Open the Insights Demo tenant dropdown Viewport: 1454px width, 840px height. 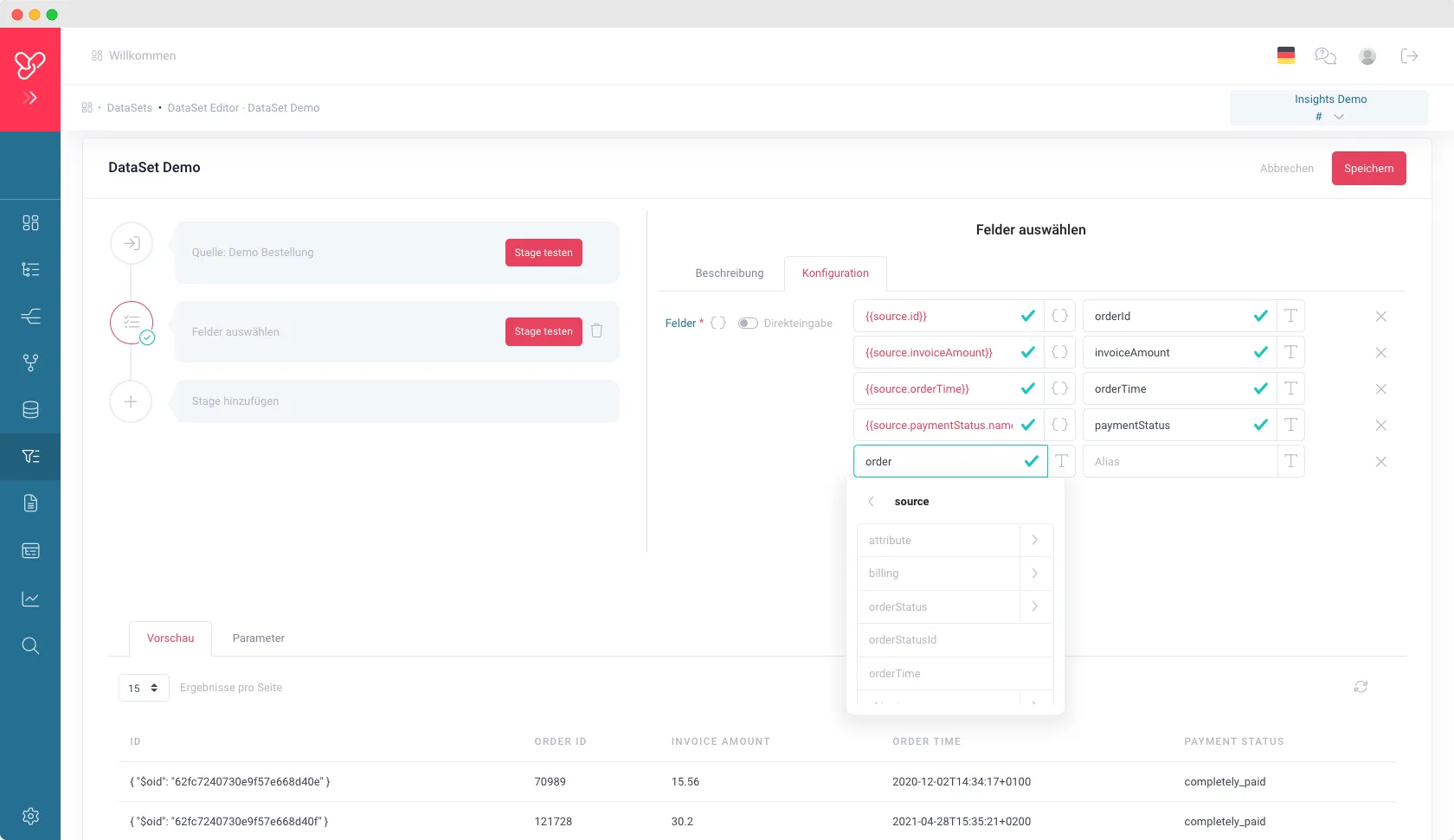pos(1329,108)
